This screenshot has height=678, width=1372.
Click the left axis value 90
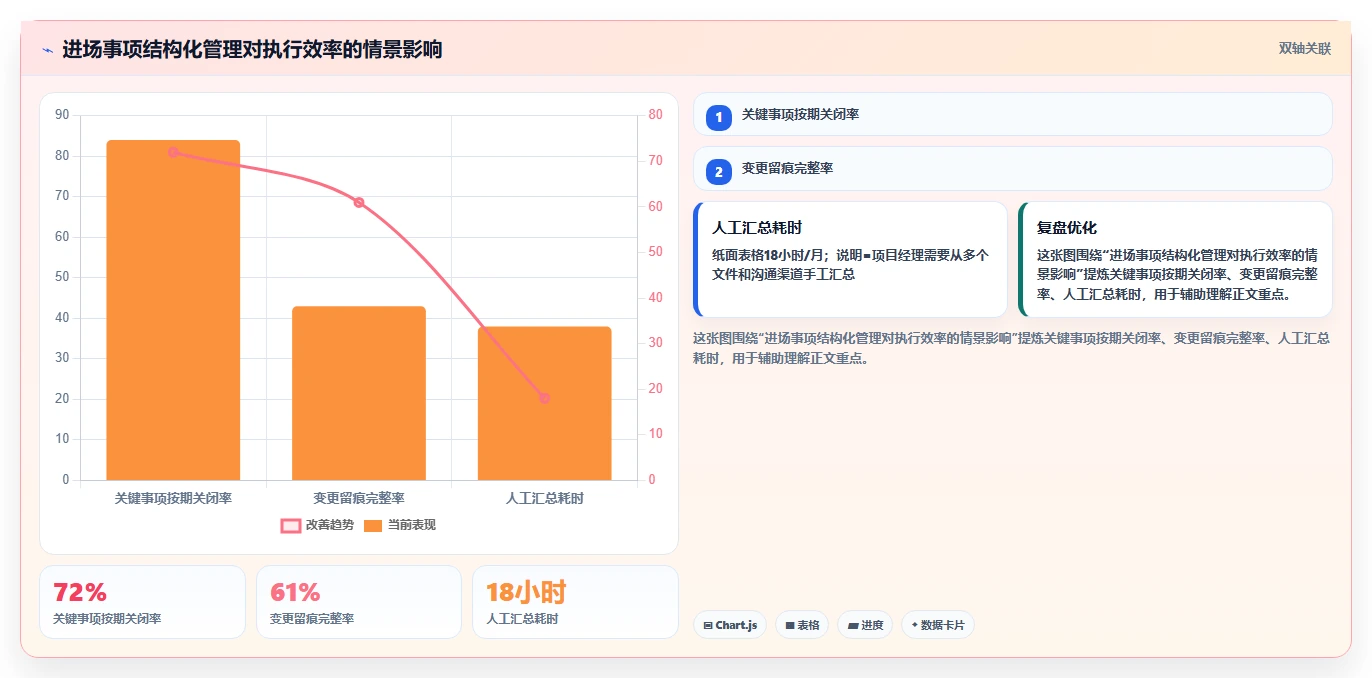tap(62, 115)
